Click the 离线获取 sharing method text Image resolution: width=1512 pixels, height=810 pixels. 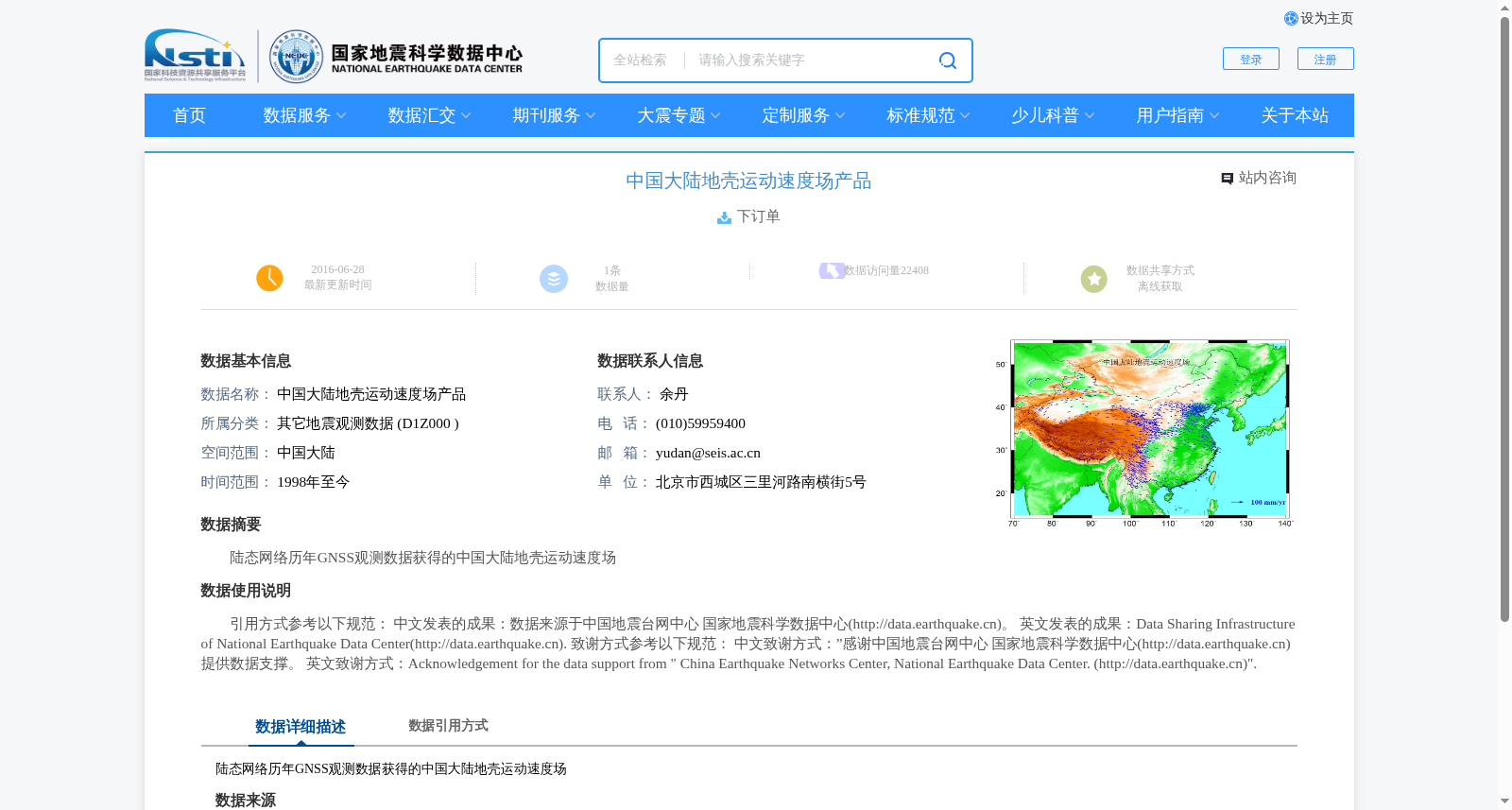coord(1160,287)
